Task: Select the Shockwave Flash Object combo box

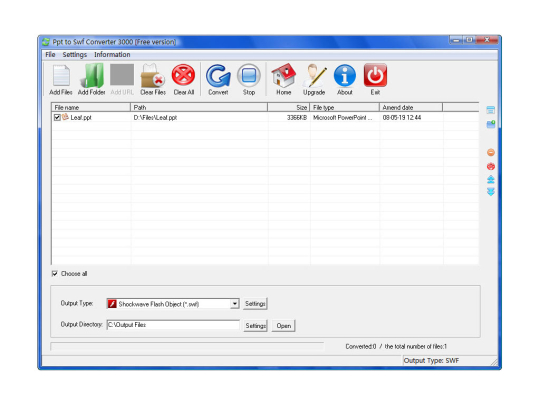Action: coord(173,304)
